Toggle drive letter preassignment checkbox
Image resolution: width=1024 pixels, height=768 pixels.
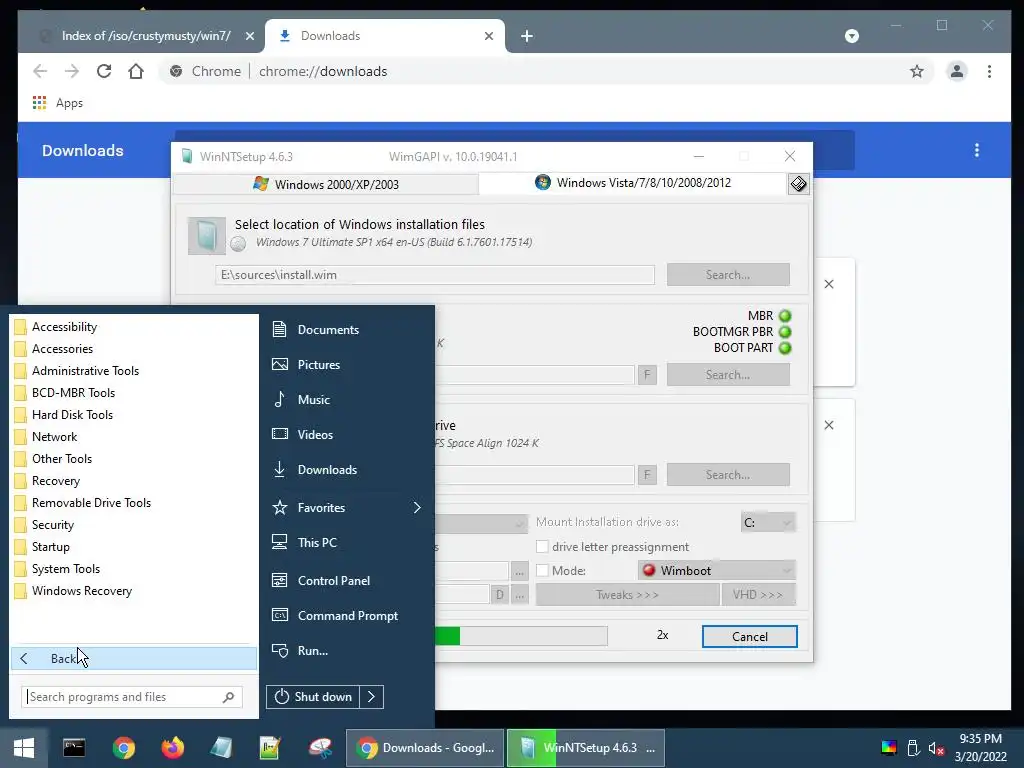pyautogui.click(x=542, y=547)
